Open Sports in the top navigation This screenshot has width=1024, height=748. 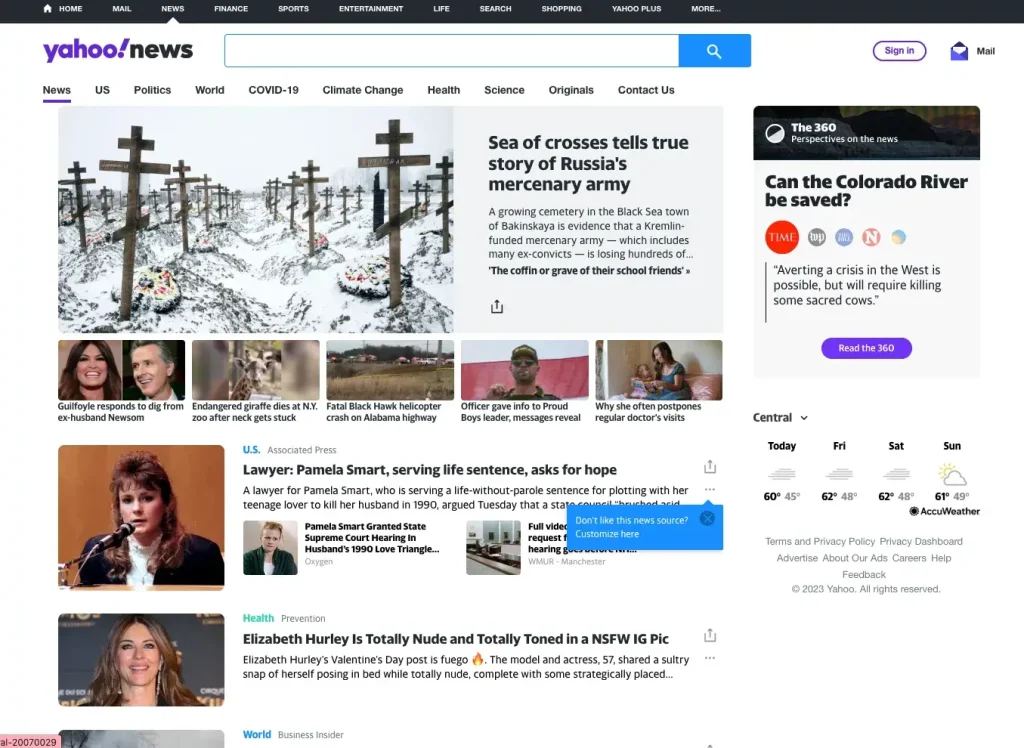click(293, 9)
